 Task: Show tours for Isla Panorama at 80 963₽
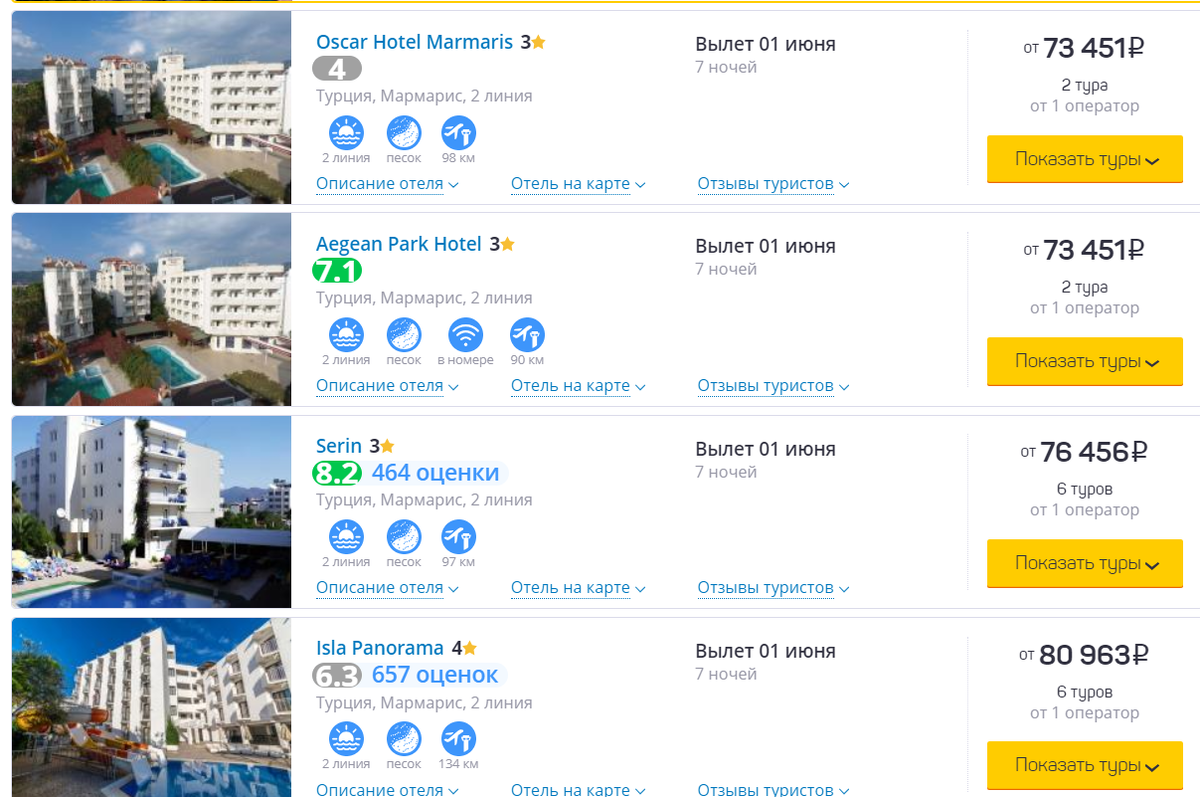click(x=1085, y=765)
